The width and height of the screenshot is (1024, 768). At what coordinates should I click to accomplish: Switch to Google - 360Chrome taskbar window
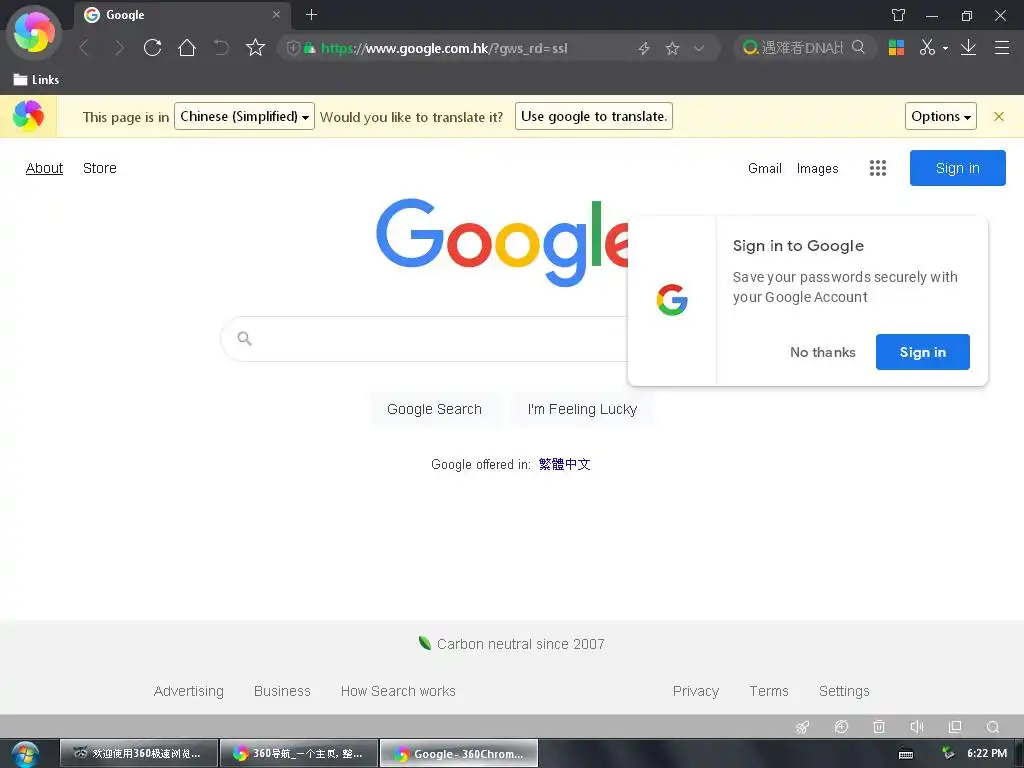pyautogui.click(x=459, y=753)
